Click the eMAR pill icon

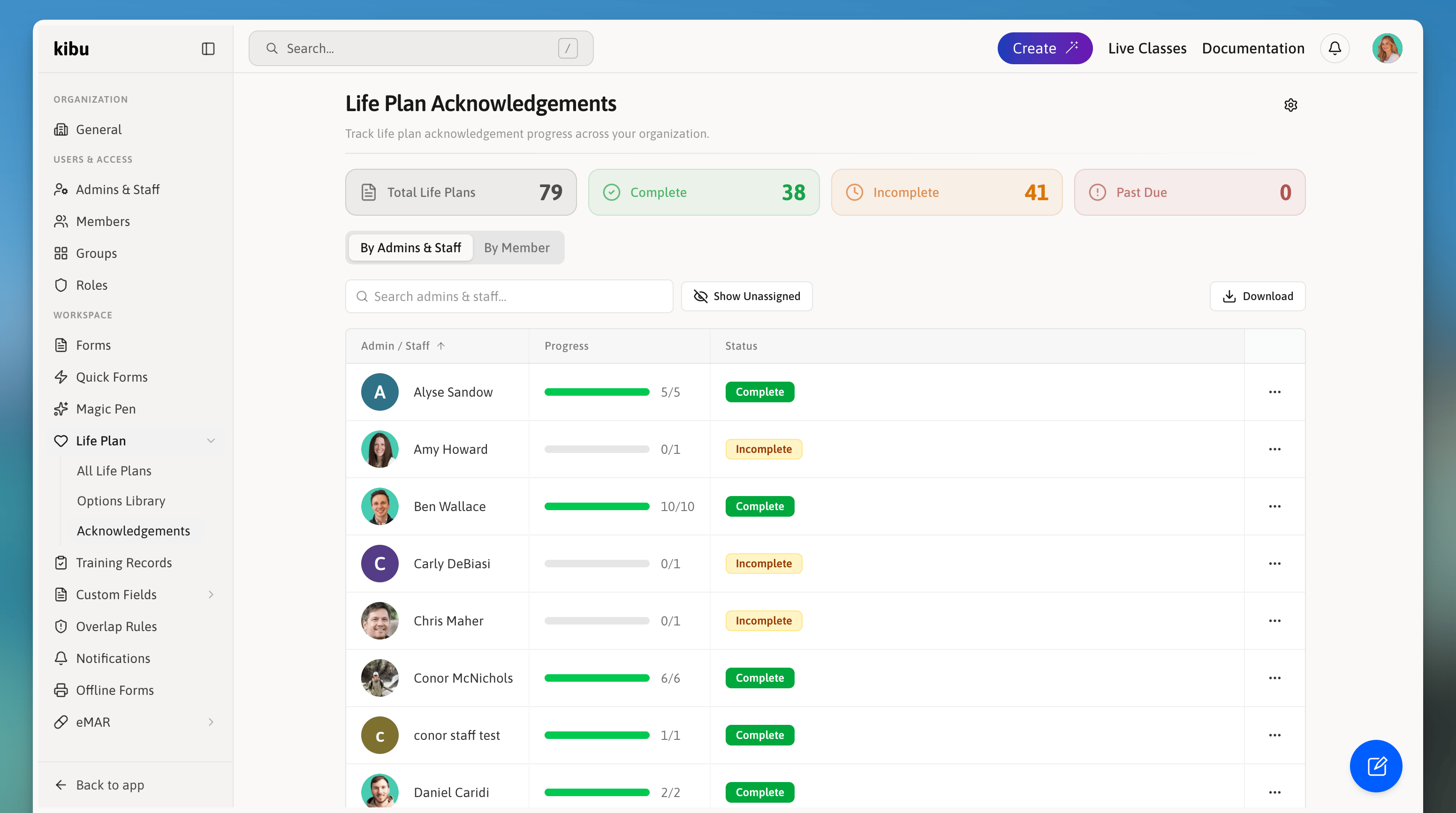point(61,722)
